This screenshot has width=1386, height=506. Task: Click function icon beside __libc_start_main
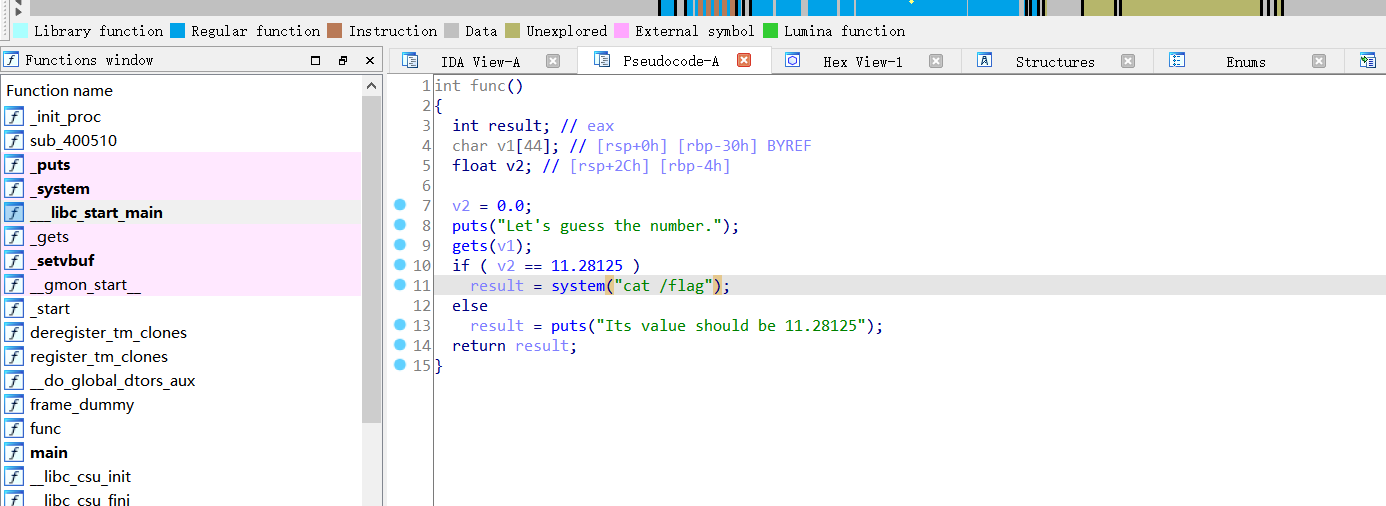click(x=14, y=212)
